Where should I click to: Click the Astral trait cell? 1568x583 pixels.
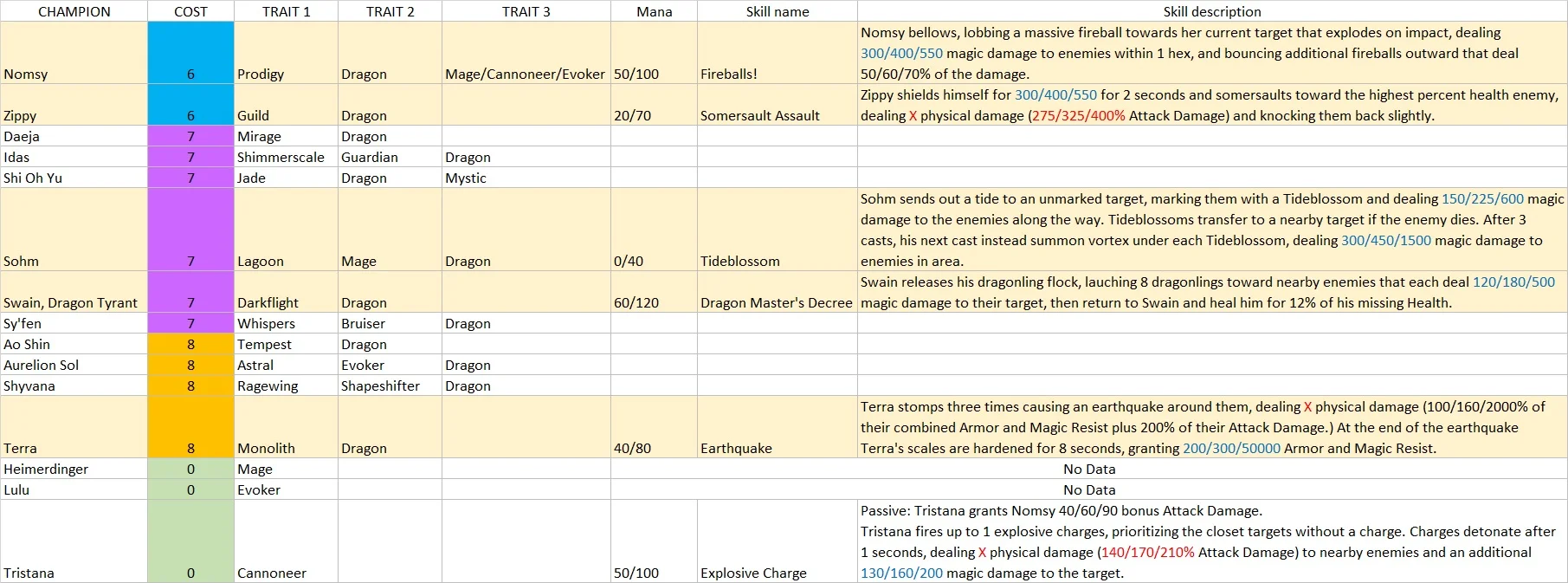tap(286, 365)
